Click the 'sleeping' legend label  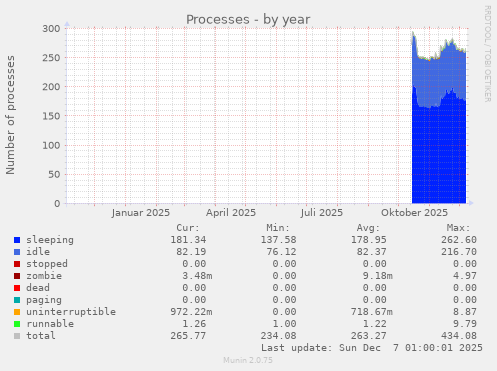click(x=50, y=240)
